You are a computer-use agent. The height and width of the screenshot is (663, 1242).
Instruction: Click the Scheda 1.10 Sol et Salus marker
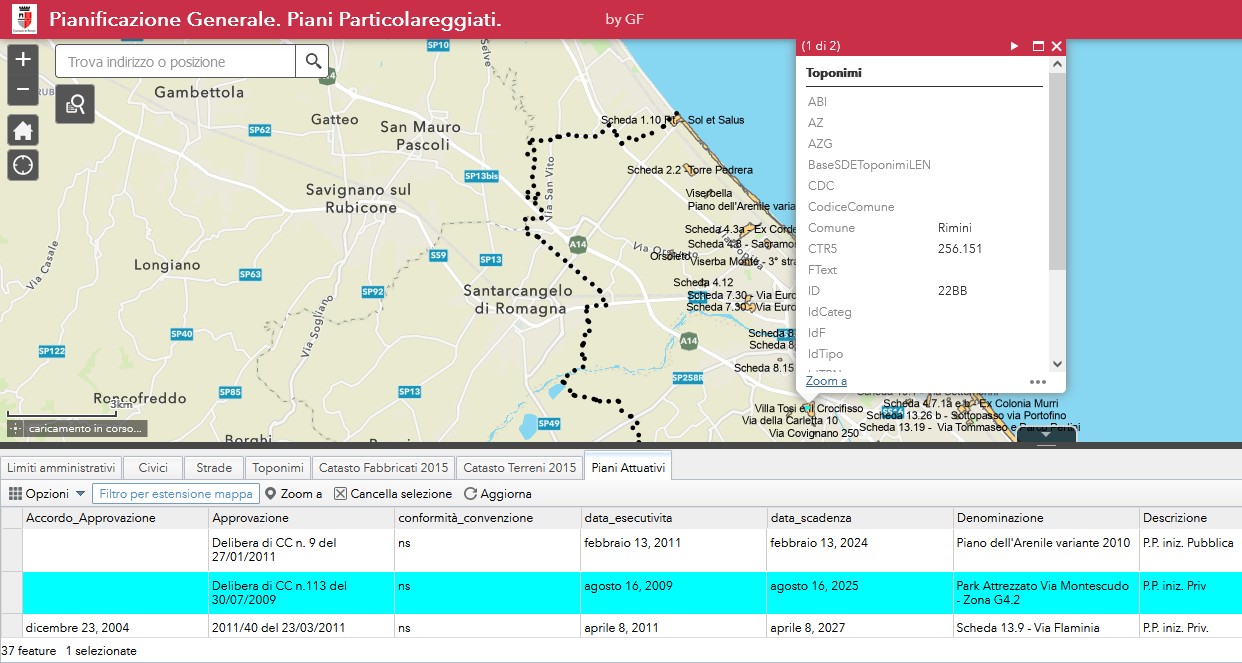[676, 120]
